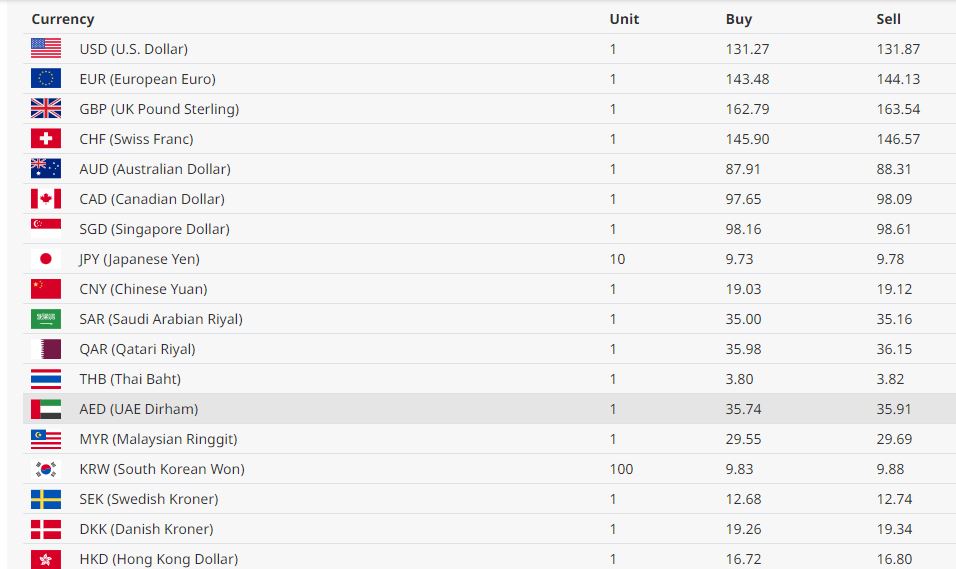Click the Danish flag icon
This screenshot has height=569, width=956.
coord(46,528)
